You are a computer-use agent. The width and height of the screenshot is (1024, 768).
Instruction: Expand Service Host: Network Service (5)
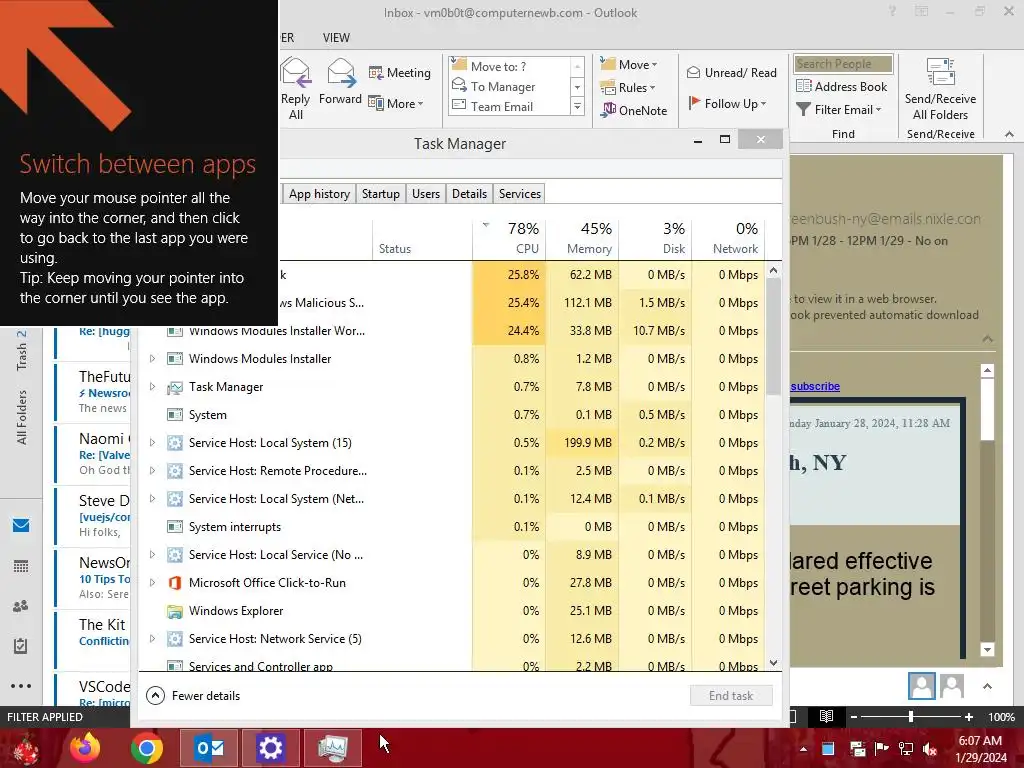point(152,639)
